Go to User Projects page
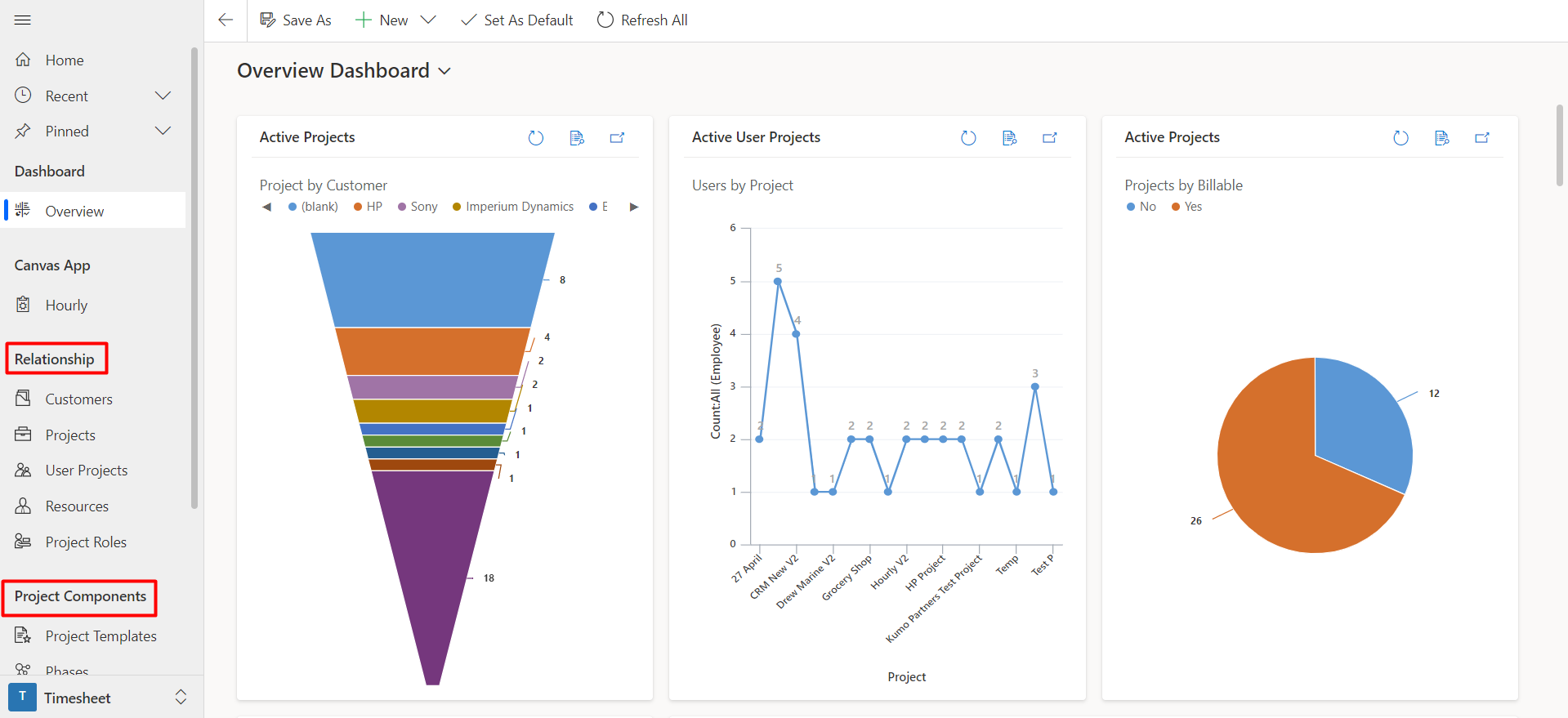 tap(86, 470)
